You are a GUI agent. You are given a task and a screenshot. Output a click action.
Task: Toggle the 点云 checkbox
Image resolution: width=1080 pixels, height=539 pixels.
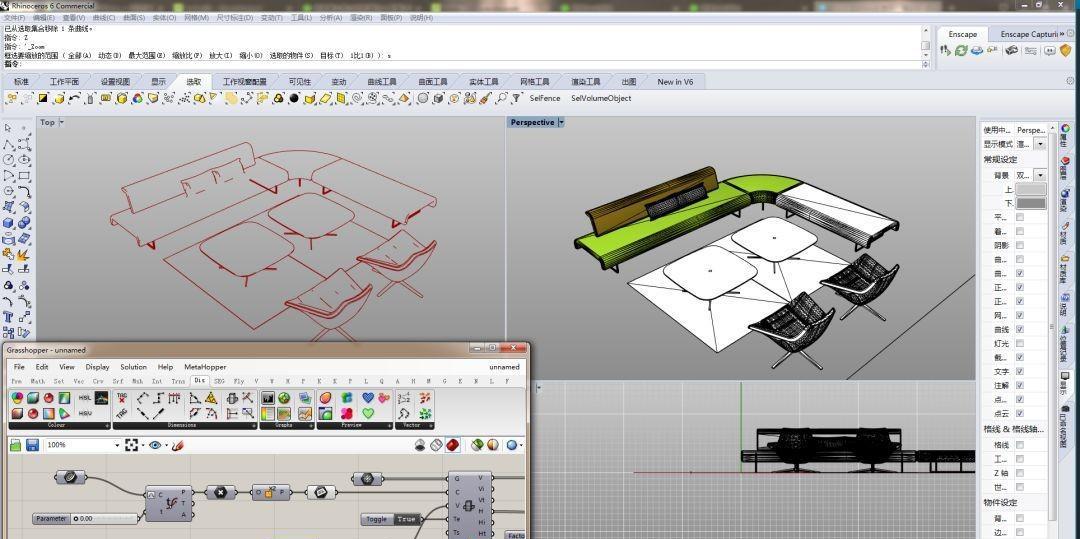pyautogui.click(x=1020, y=414)
